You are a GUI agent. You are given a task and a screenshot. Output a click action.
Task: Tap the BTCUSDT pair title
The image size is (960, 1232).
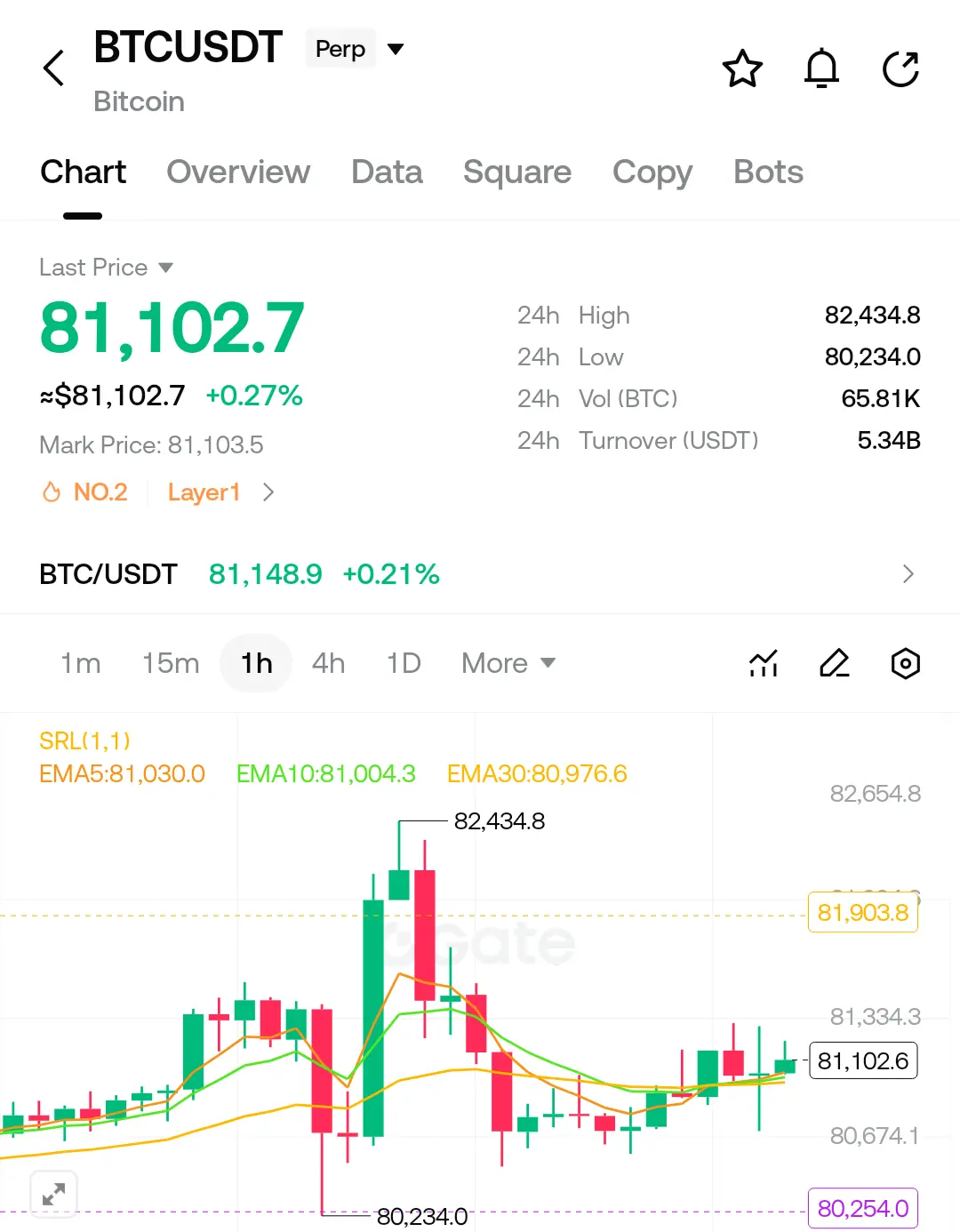[188, 47]
